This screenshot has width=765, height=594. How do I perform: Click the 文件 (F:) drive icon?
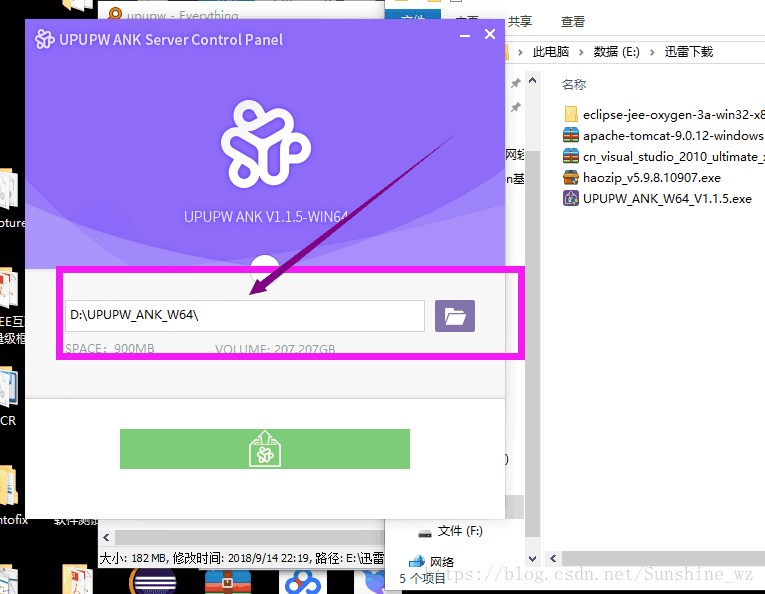pos(425,533)
